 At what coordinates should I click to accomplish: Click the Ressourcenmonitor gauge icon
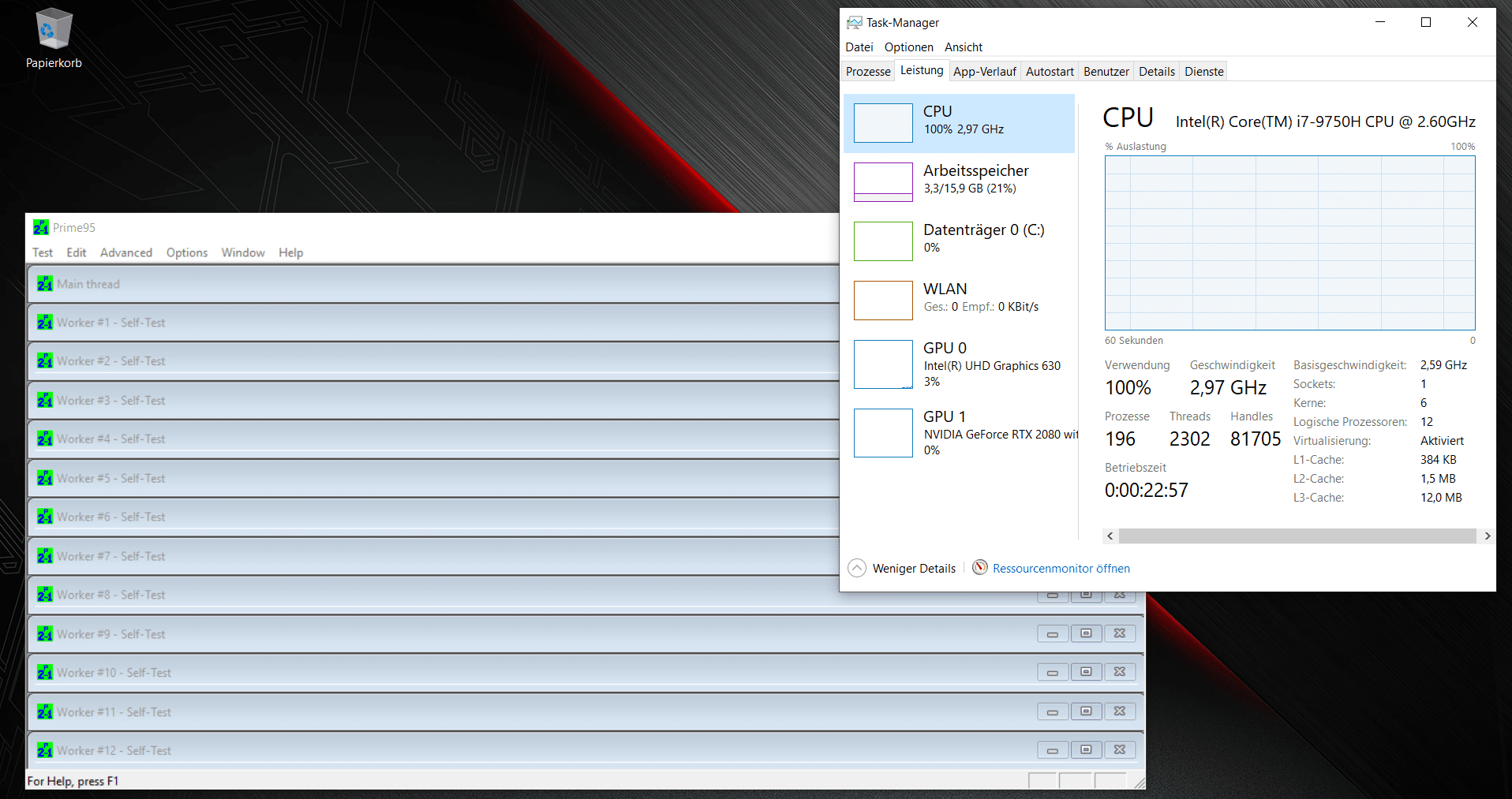[979, 568]
